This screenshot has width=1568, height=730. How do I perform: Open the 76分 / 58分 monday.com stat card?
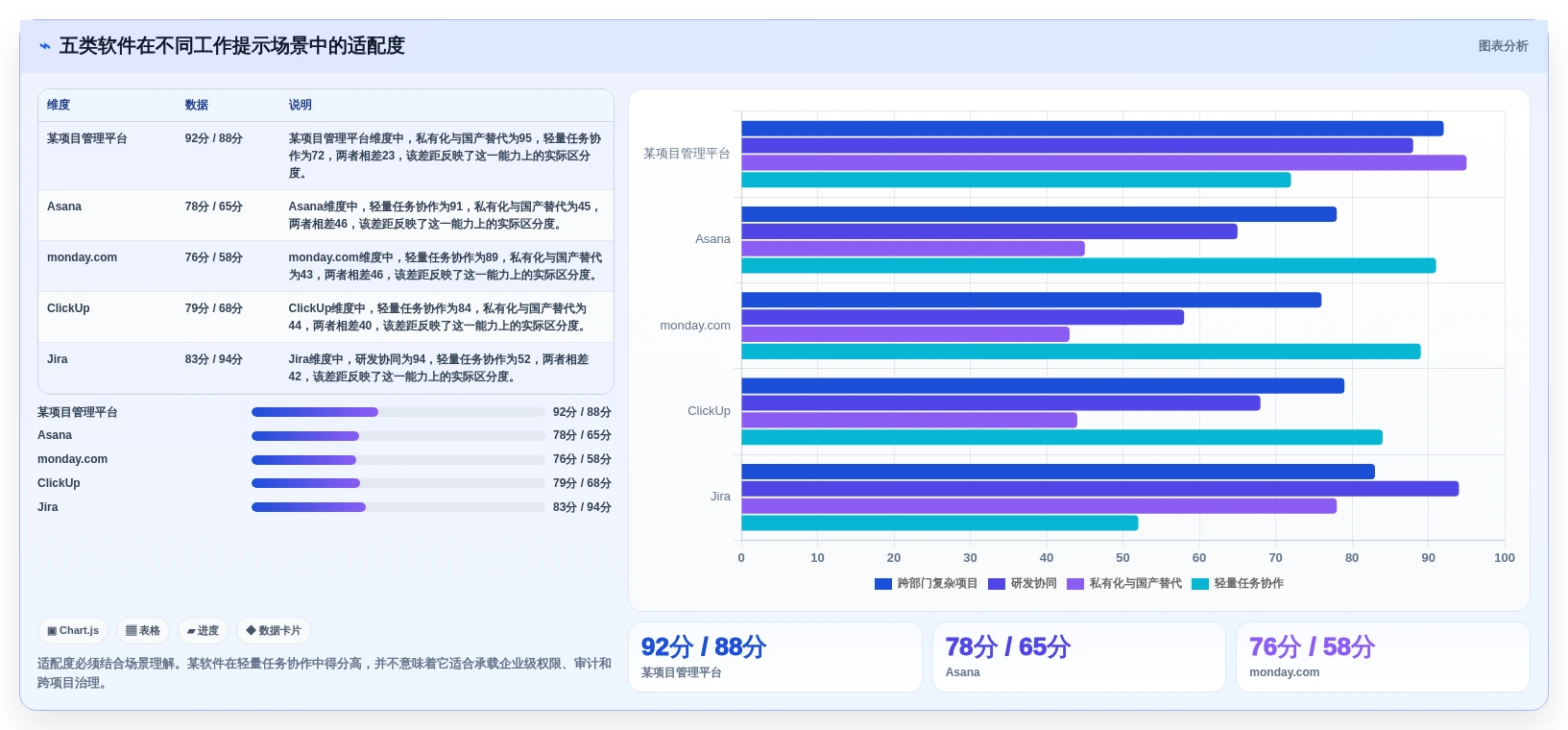point(1383,657)
